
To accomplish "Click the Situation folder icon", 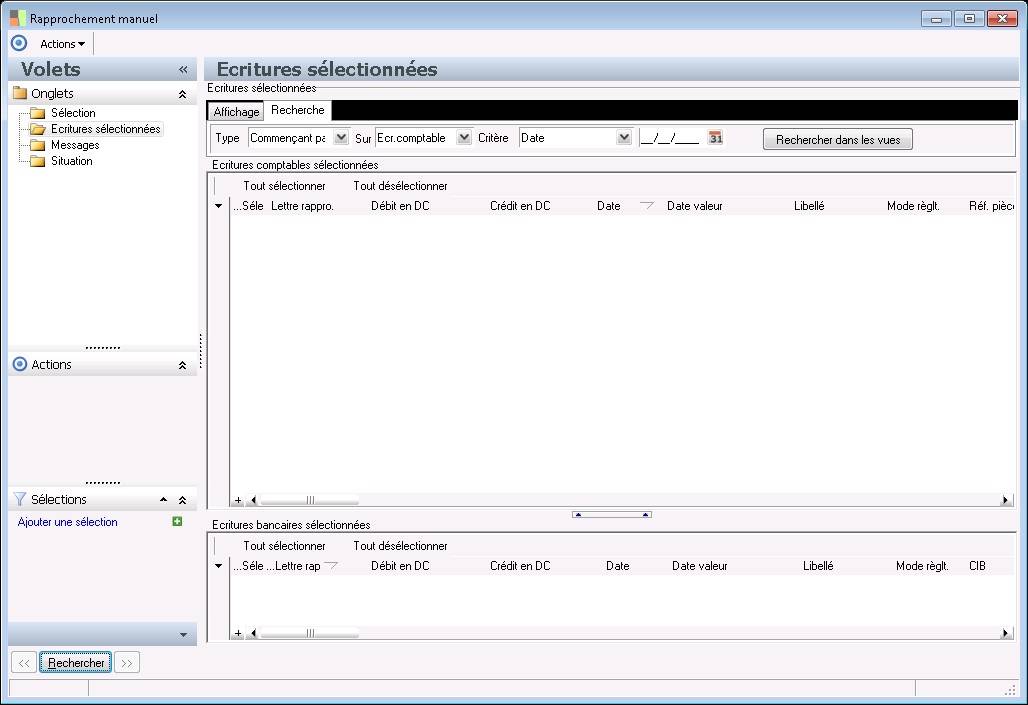I will pos(38,161).
